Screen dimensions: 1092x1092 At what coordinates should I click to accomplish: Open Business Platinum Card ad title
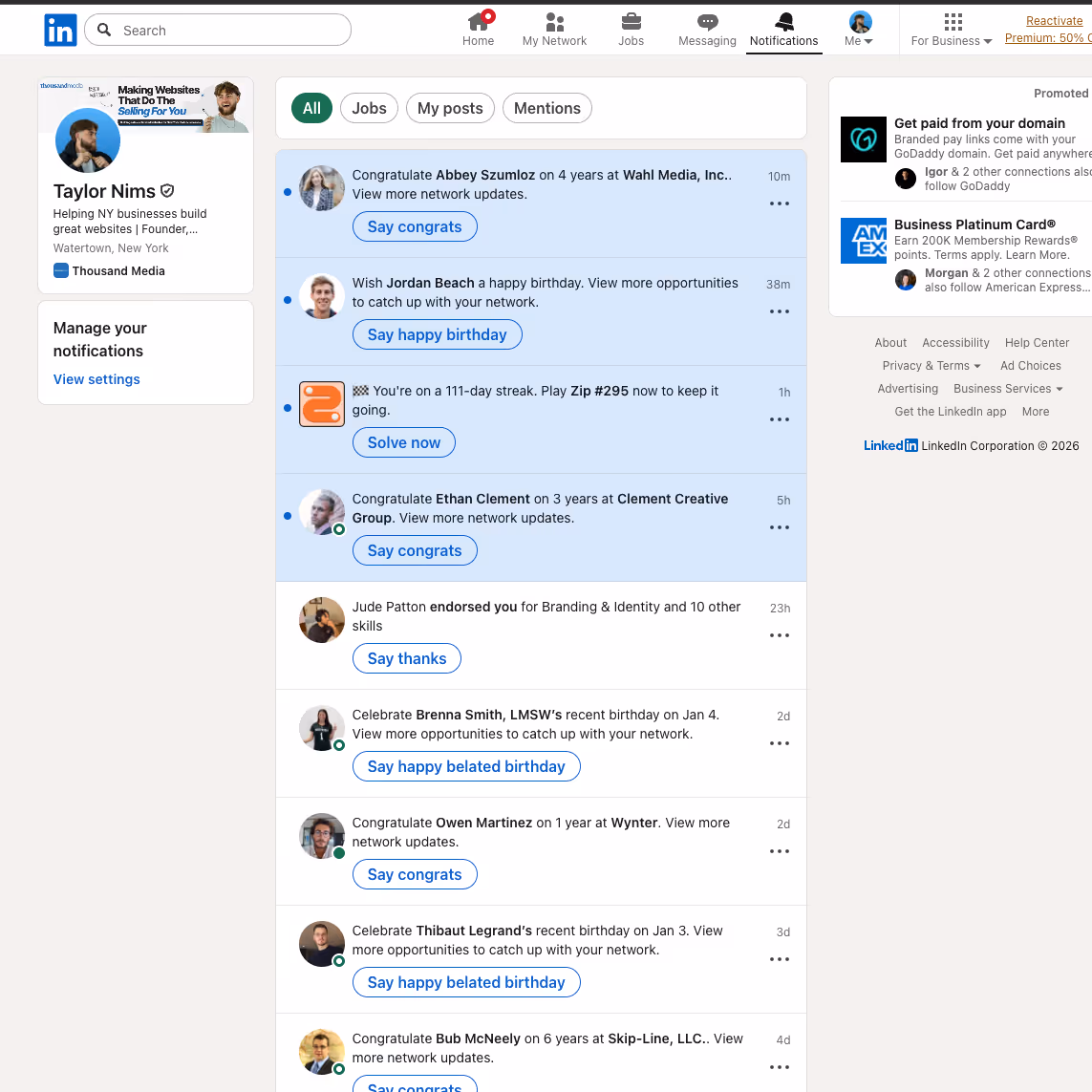[x=974, y=225]
